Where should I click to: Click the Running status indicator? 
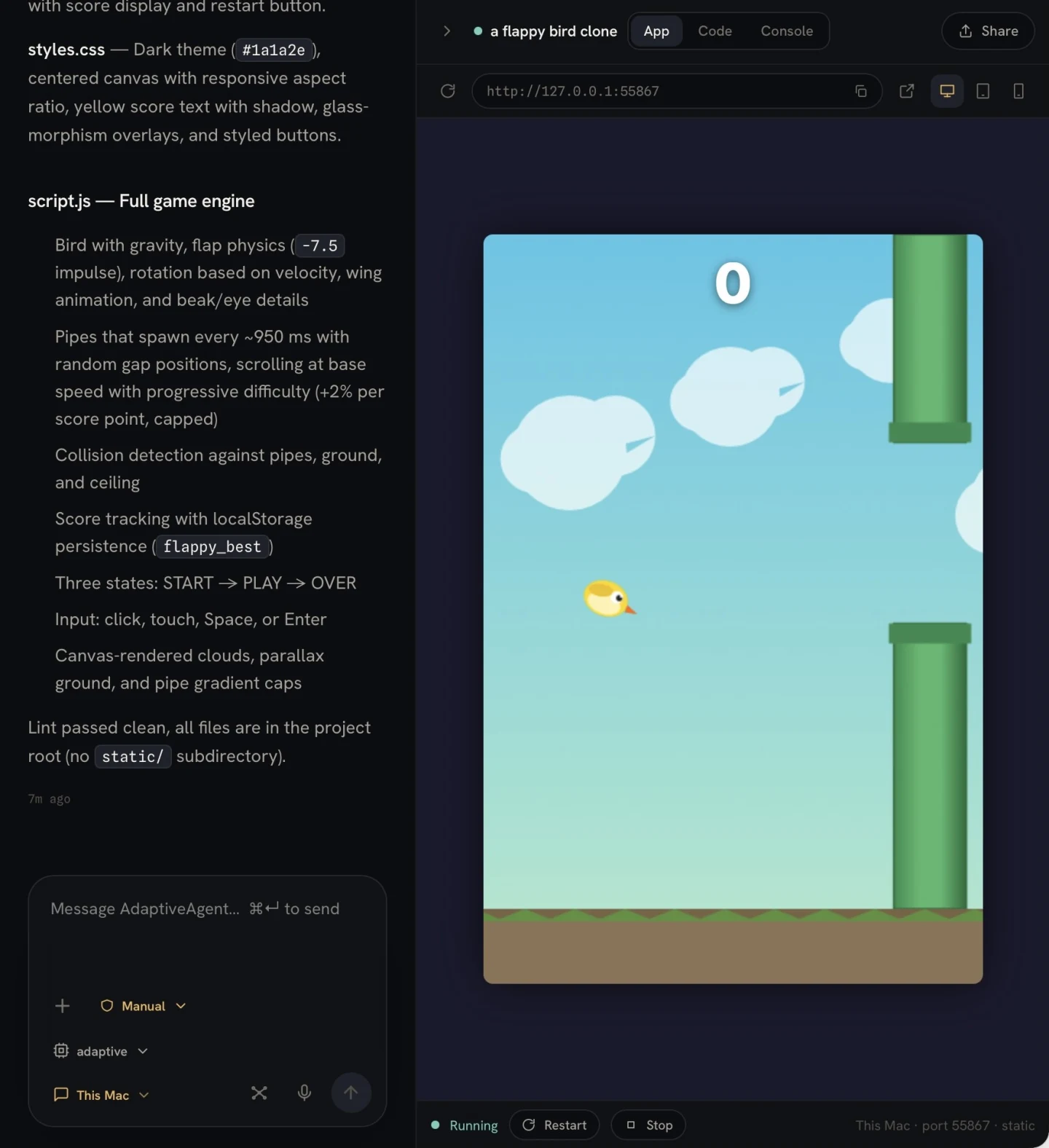pos(465,1125)
